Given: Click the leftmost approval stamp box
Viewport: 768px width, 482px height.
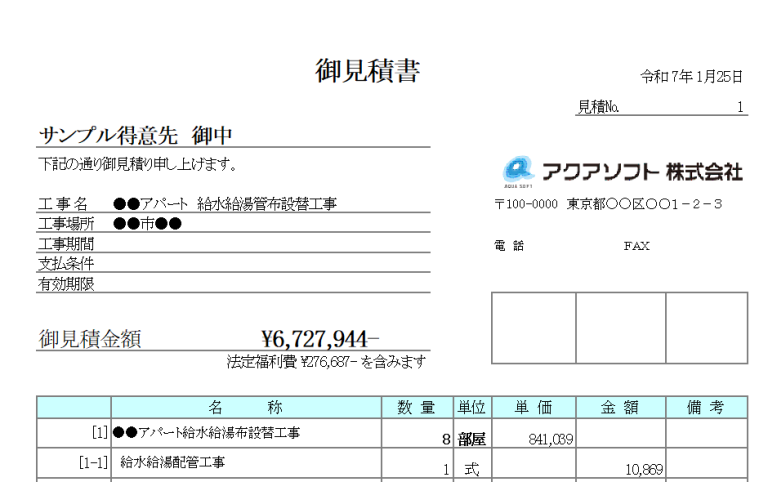Looking at the screenshot, I should (533, 328).
